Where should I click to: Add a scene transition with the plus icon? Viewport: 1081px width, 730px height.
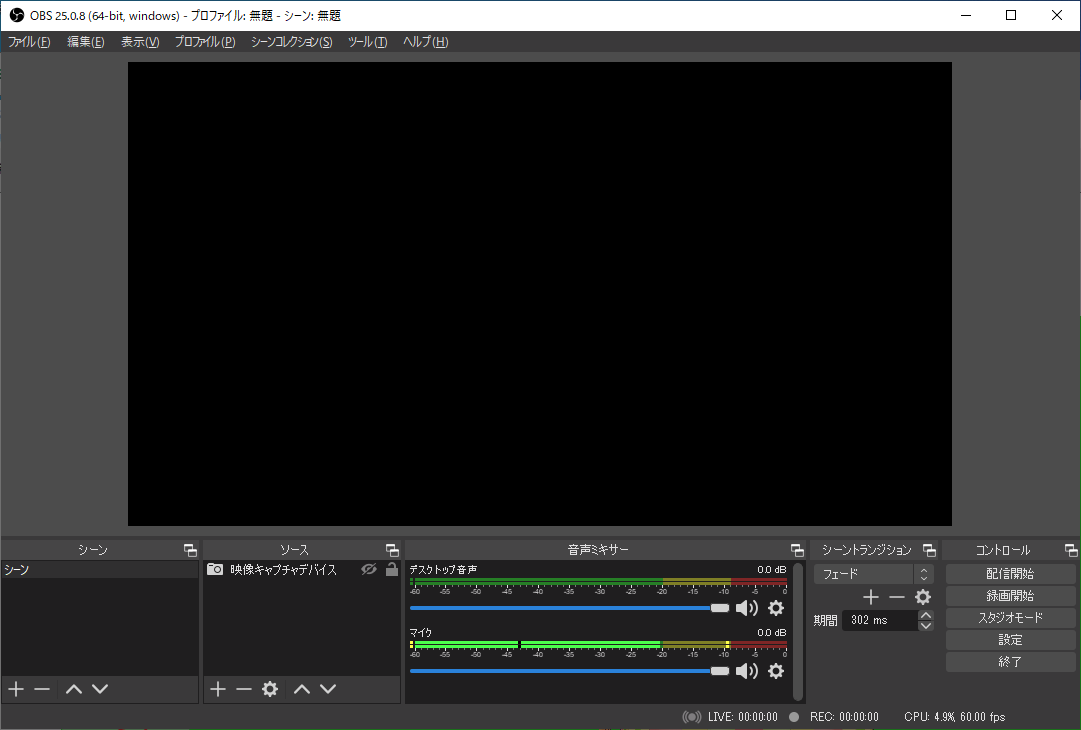point(871,597)
